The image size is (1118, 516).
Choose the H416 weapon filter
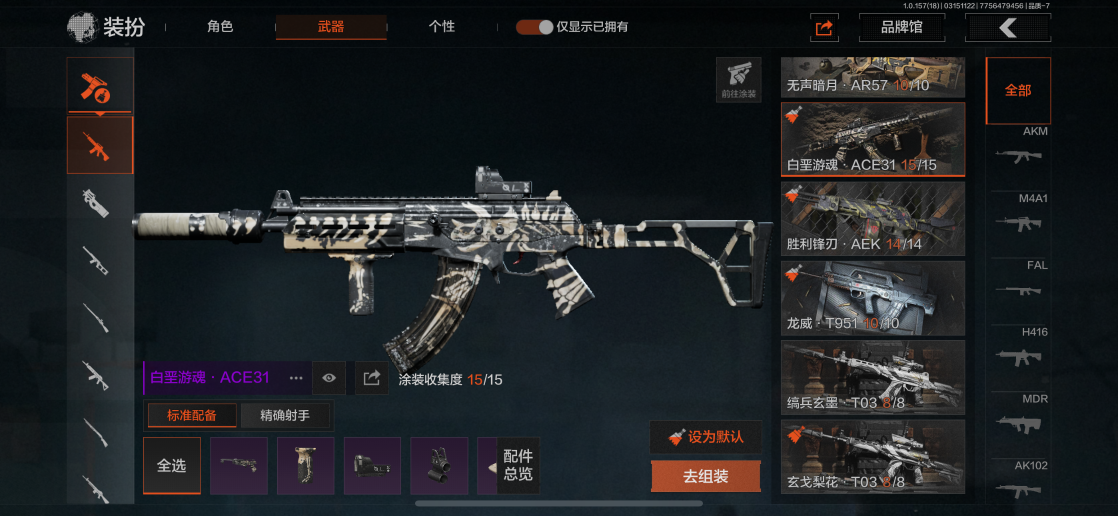(1018, 350)
